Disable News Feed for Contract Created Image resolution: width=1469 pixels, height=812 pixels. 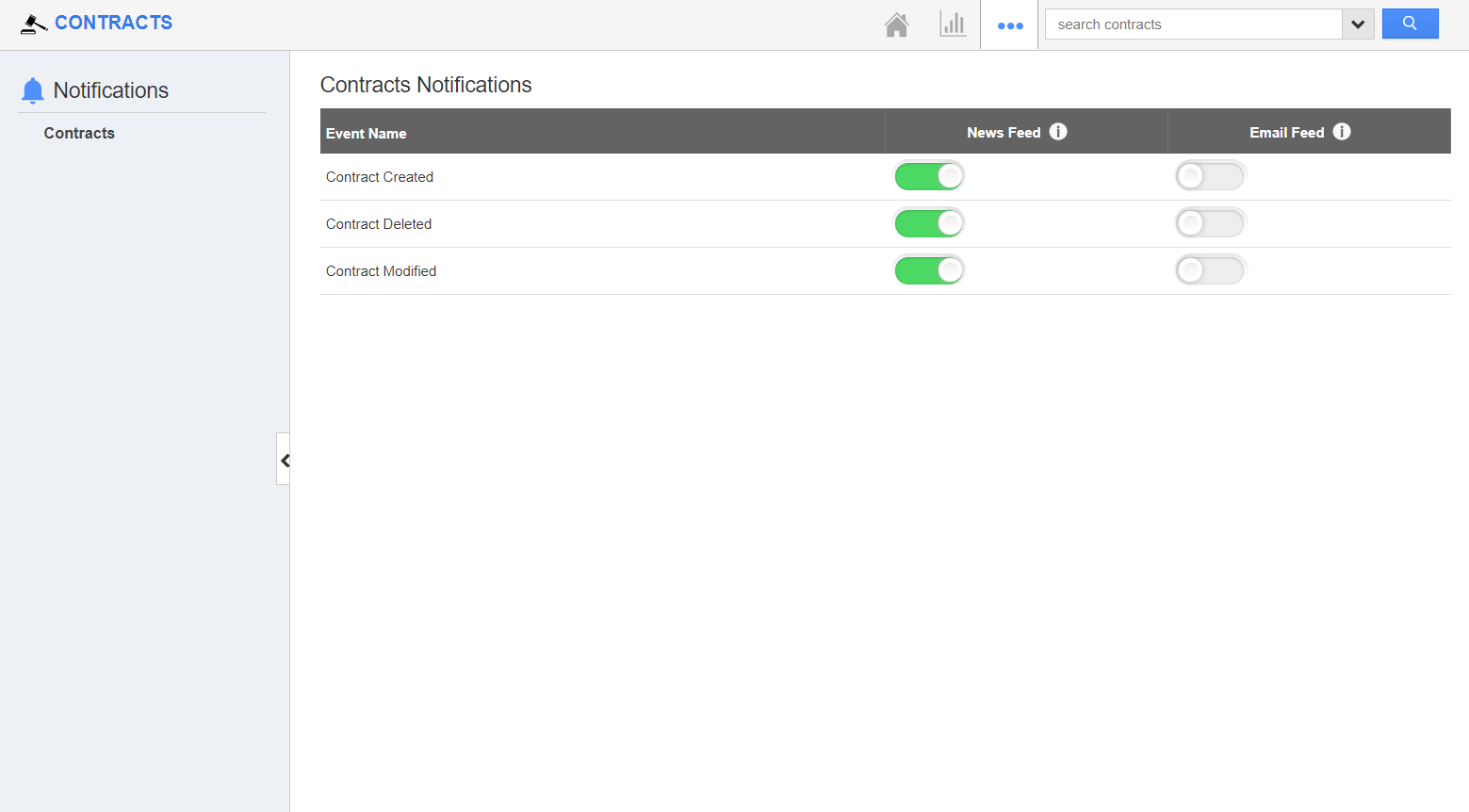(x=929, y=176)
